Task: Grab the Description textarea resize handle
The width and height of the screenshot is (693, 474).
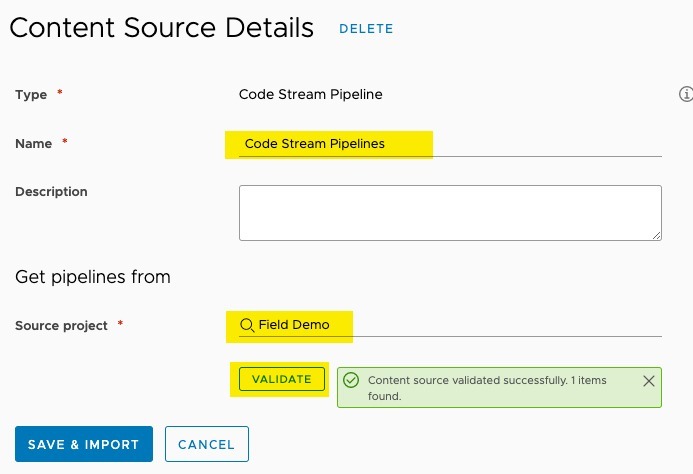Action: [x=657, y=236]
